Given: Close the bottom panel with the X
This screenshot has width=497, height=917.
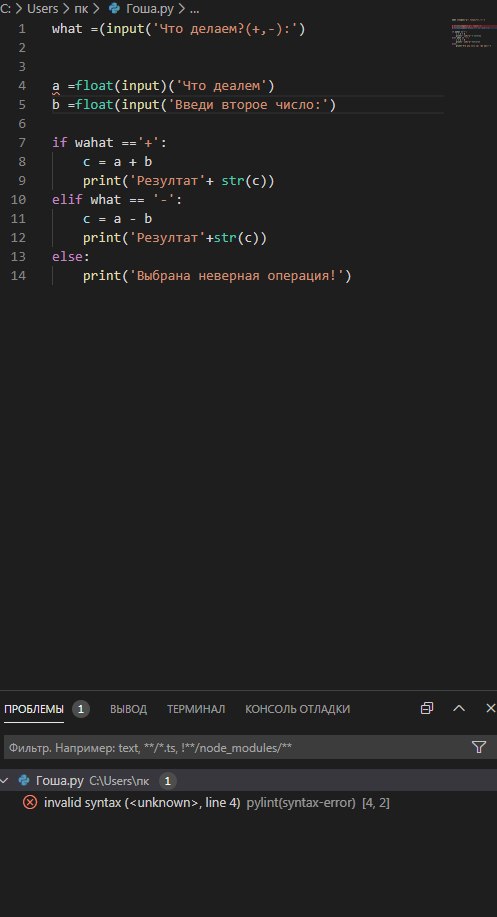Looking at the screenshot, I should click(x=491, y=708).
